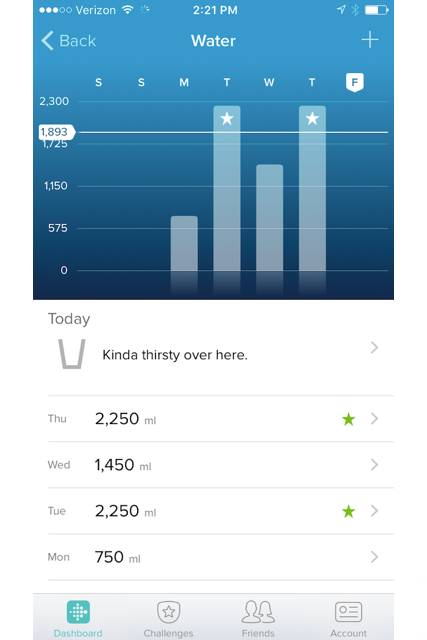Tap the green star on Tue row
Image resolution: width=427 pixels, height=640 pixels.
(x=349, y=511)
